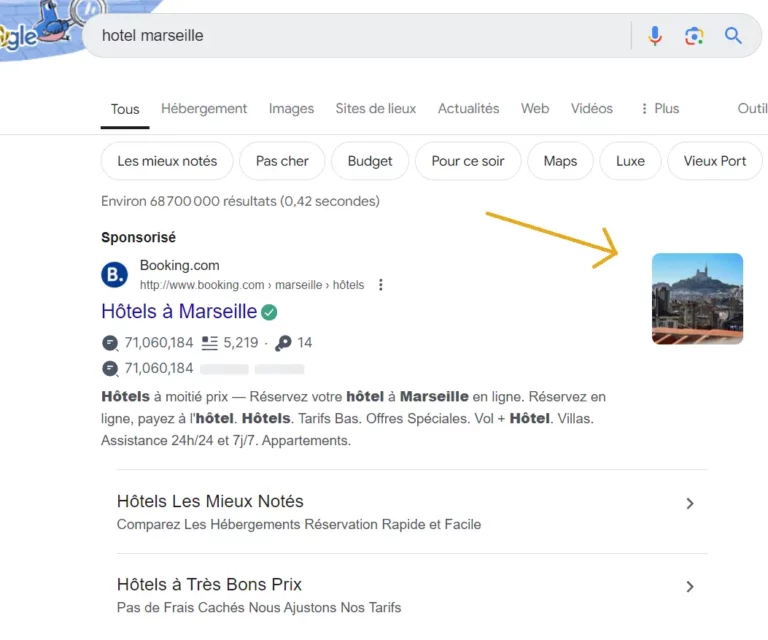The width and height of the screenshot is (768, 640).
Task: Click the 5,219 value
Action: pyautogui.click(x=240, y=343)
